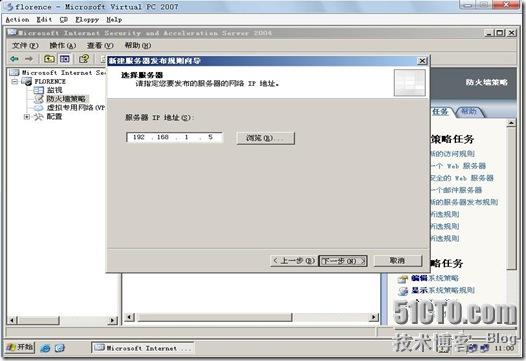Click the 下一步(N) next button
526x361 pixels.
click(x=343, y=261)
